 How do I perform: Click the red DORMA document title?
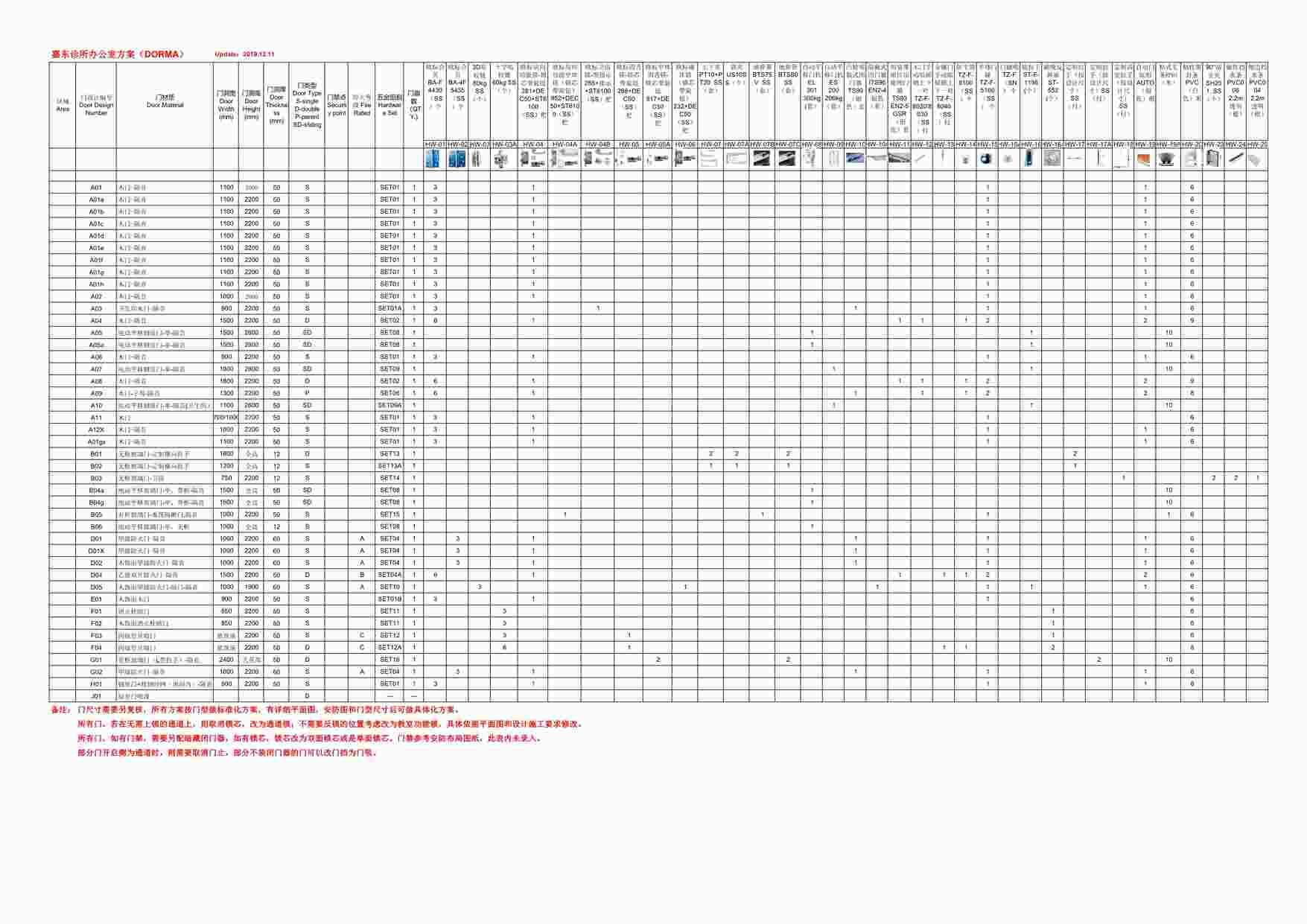point(117,54)
